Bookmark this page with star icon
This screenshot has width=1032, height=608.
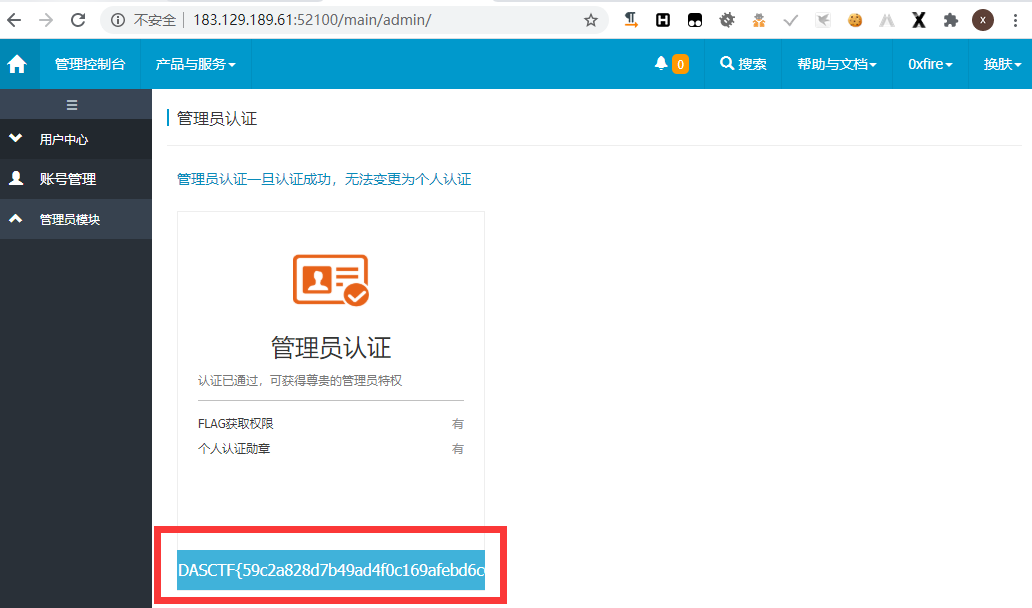point(591,20)
